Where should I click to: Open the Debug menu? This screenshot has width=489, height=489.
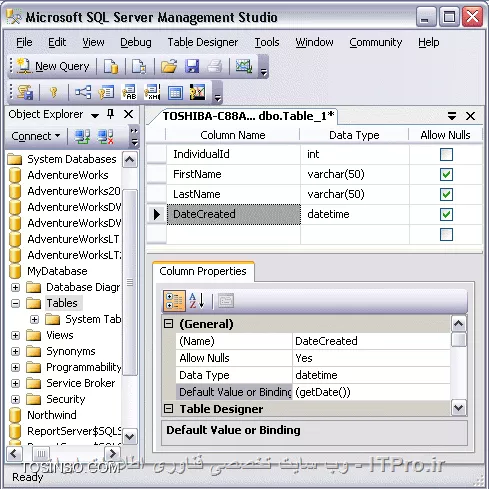pyautogui.click(x=136, y=42)
